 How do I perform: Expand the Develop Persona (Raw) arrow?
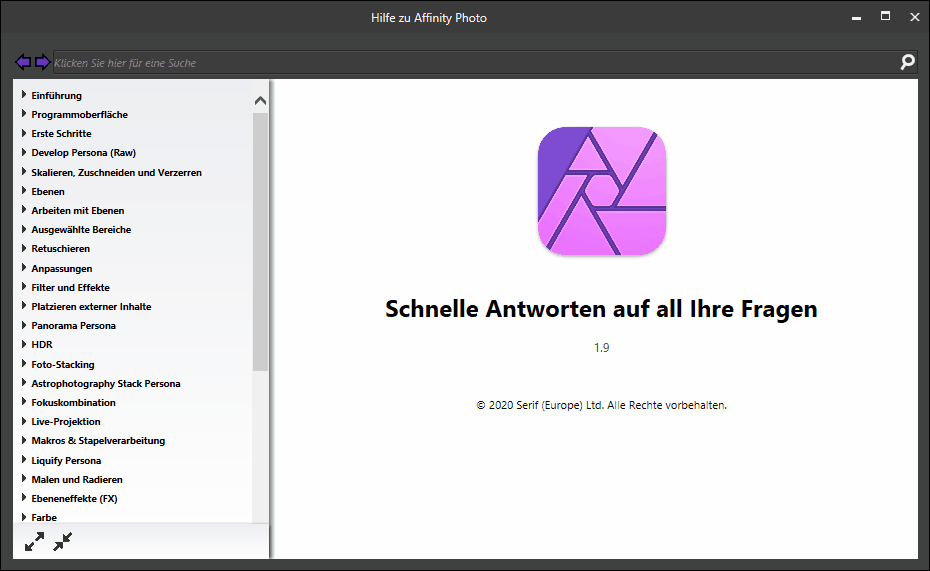click(24, 152)
